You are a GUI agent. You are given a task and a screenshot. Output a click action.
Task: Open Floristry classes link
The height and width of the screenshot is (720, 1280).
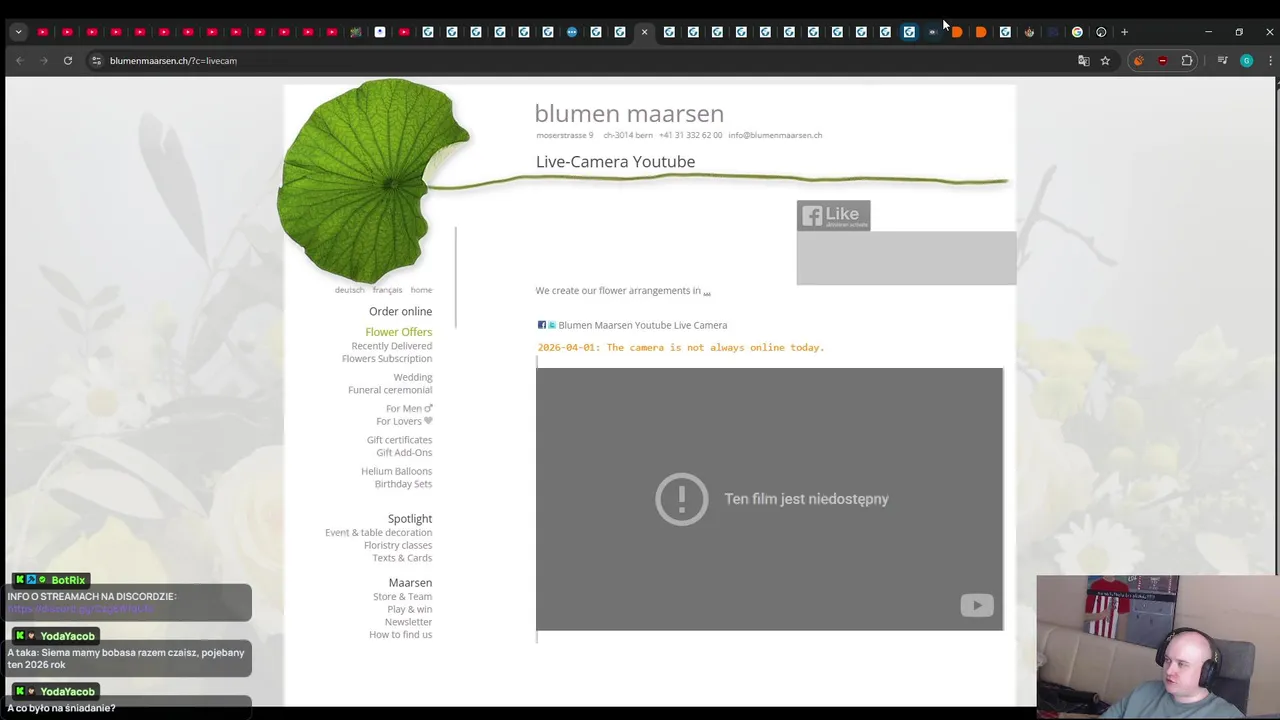(x=398, y=546)
